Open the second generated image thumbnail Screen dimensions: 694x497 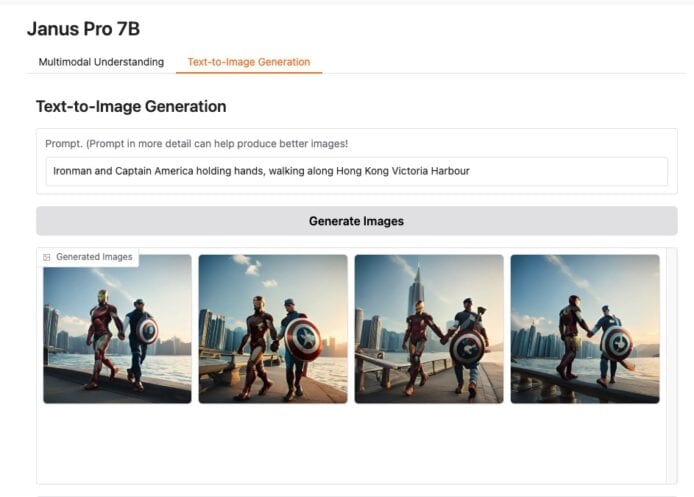273,328
